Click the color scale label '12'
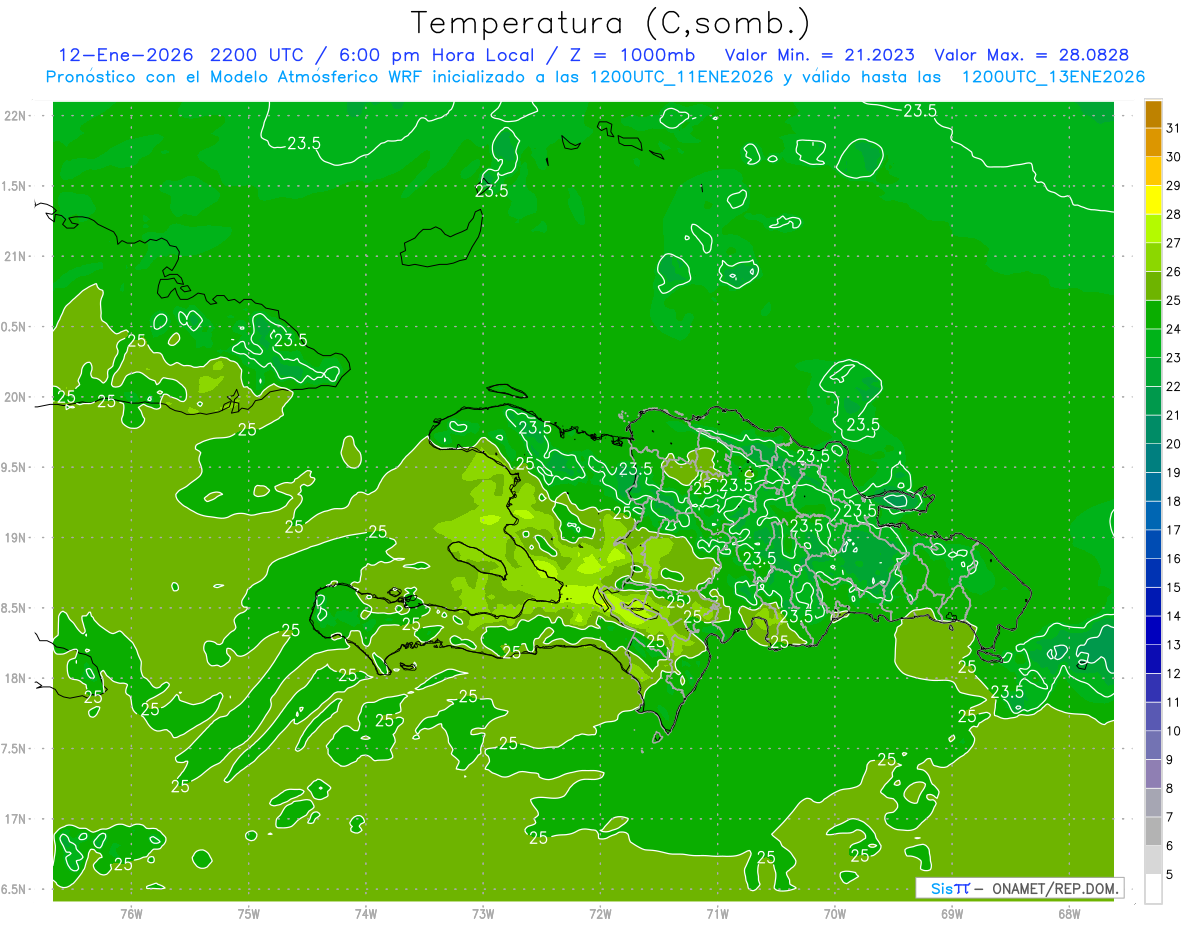Viewport: 1200px width, 927px height. click(x=1173, y=674)
